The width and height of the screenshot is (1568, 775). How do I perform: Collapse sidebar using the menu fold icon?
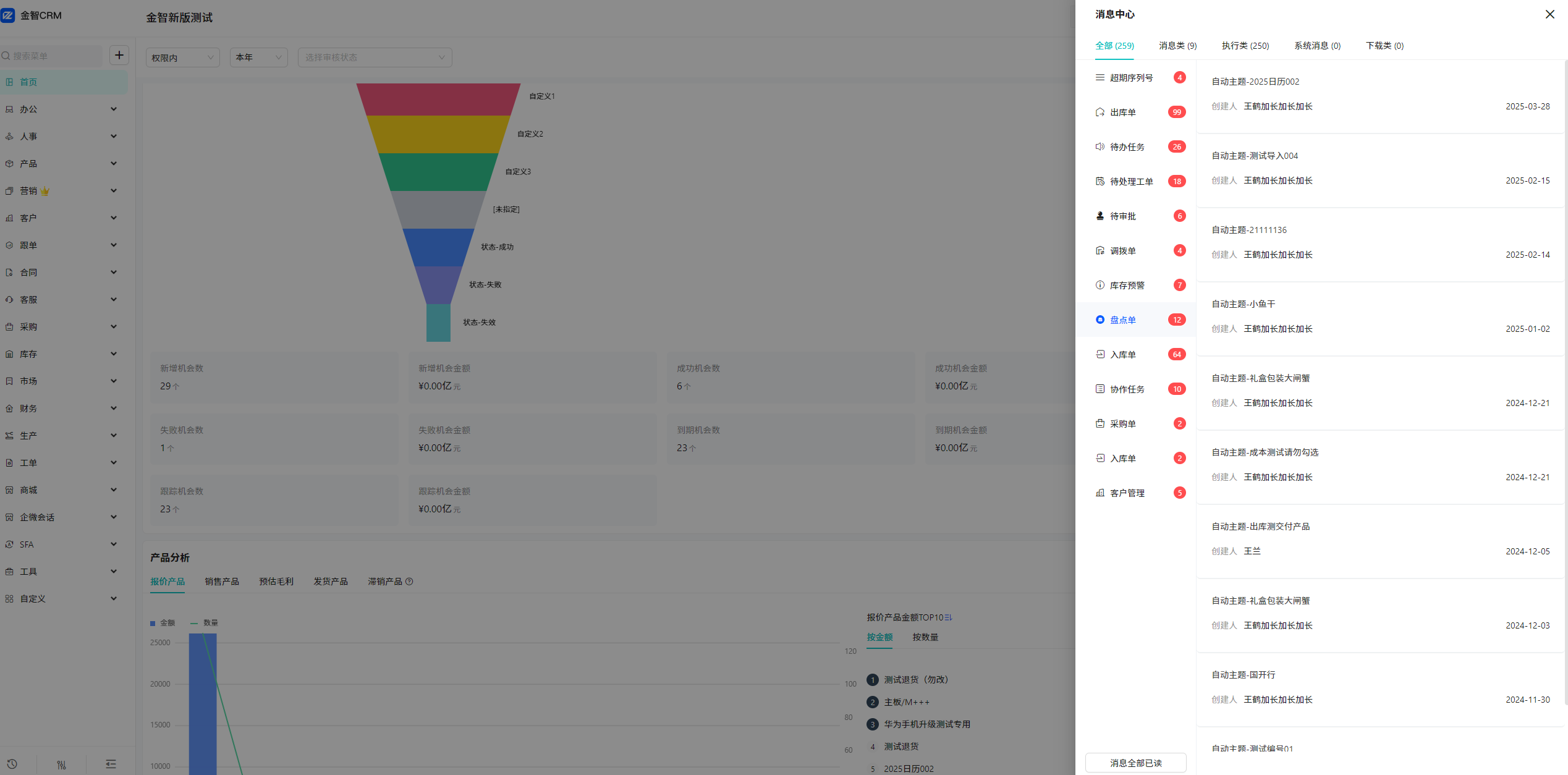(111, 764)
